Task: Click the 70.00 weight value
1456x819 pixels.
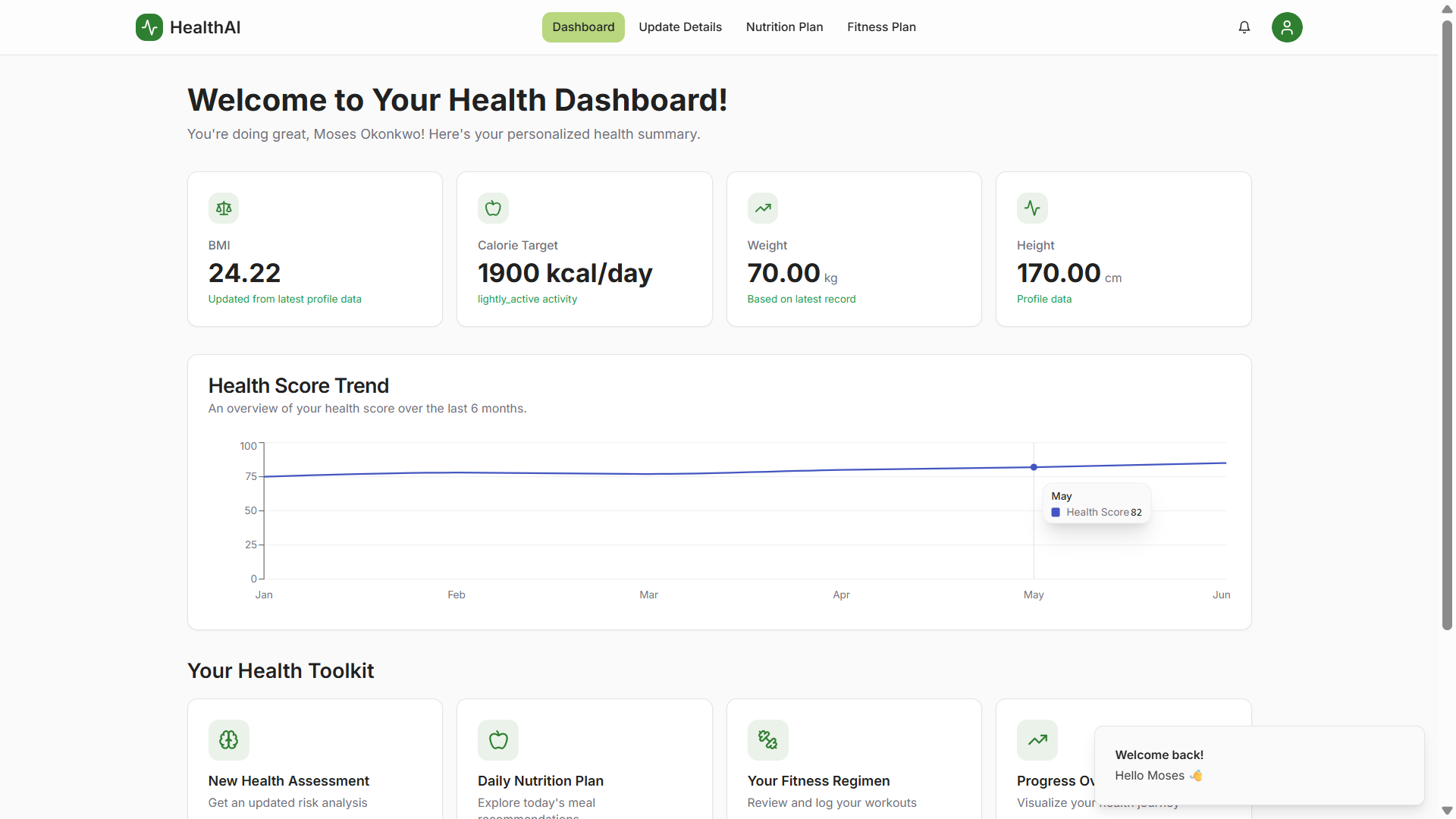Action: (x=783, y=273)
